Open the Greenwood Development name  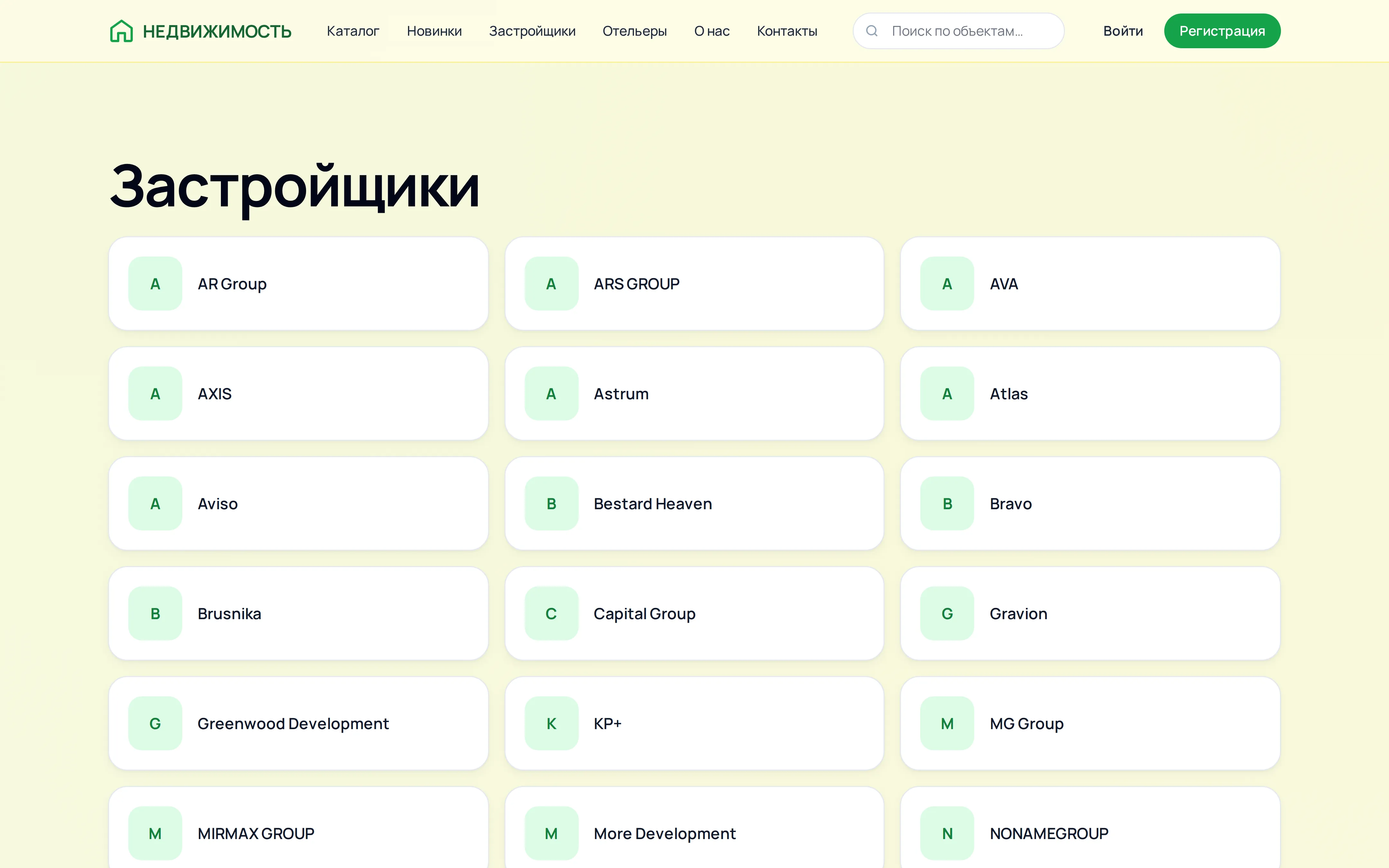tap(293, 723)
